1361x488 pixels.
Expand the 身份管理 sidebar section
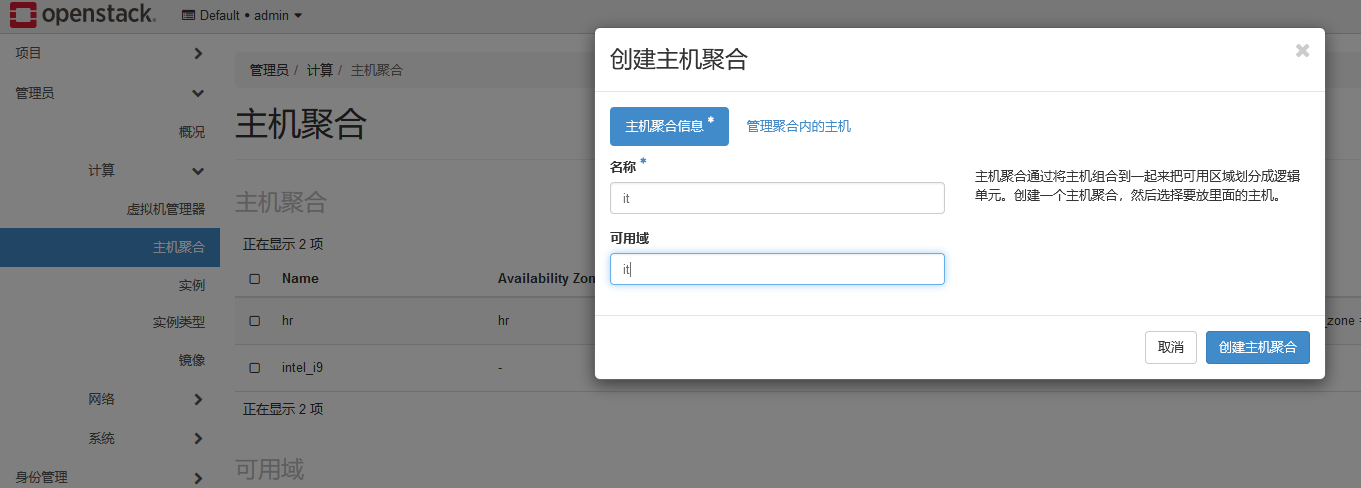pos(110,477)
